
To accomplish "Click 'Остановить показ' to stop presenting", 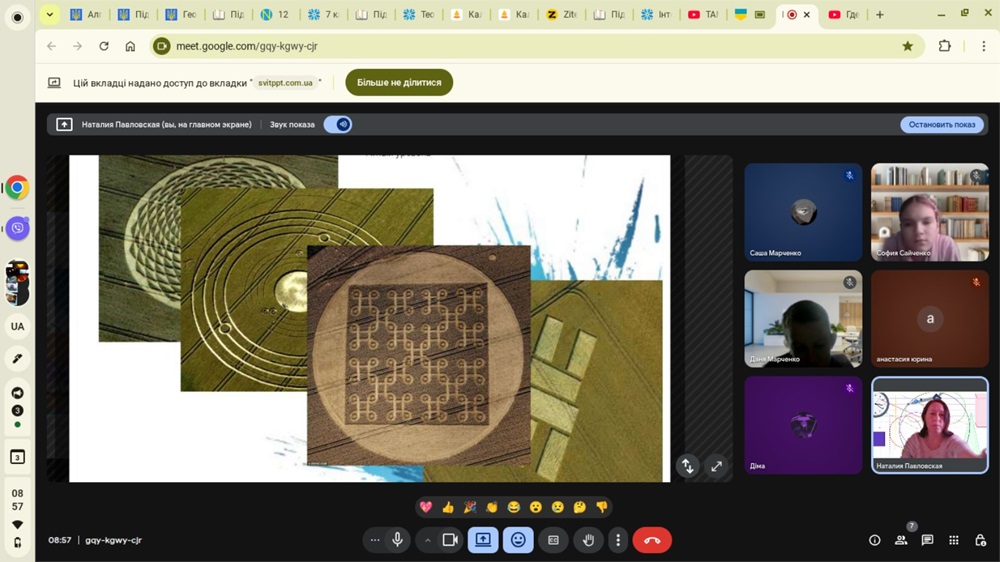I will tap(941, 125).
